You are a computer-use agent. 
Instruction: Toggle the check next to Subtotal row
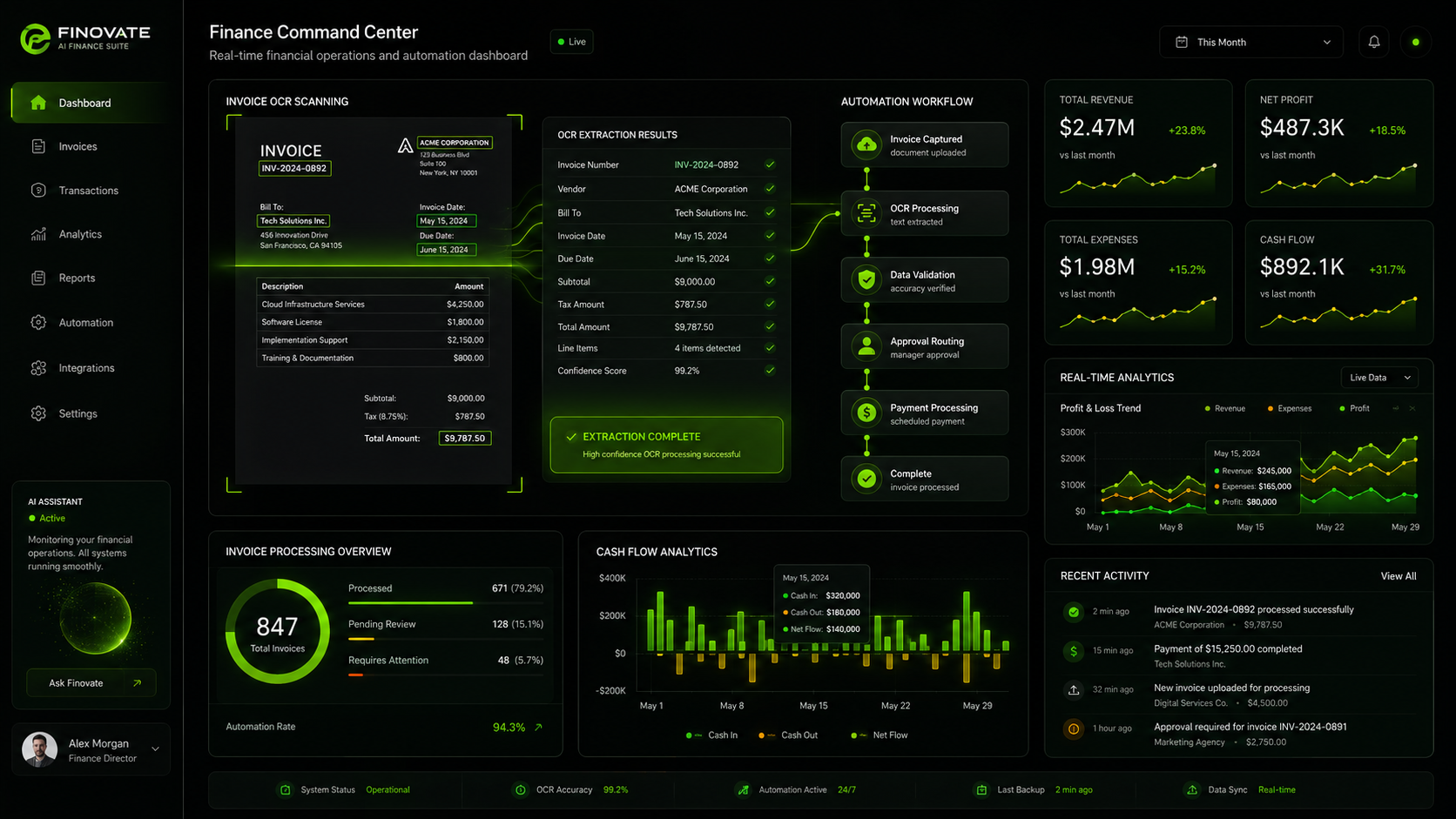pos(770,281)
